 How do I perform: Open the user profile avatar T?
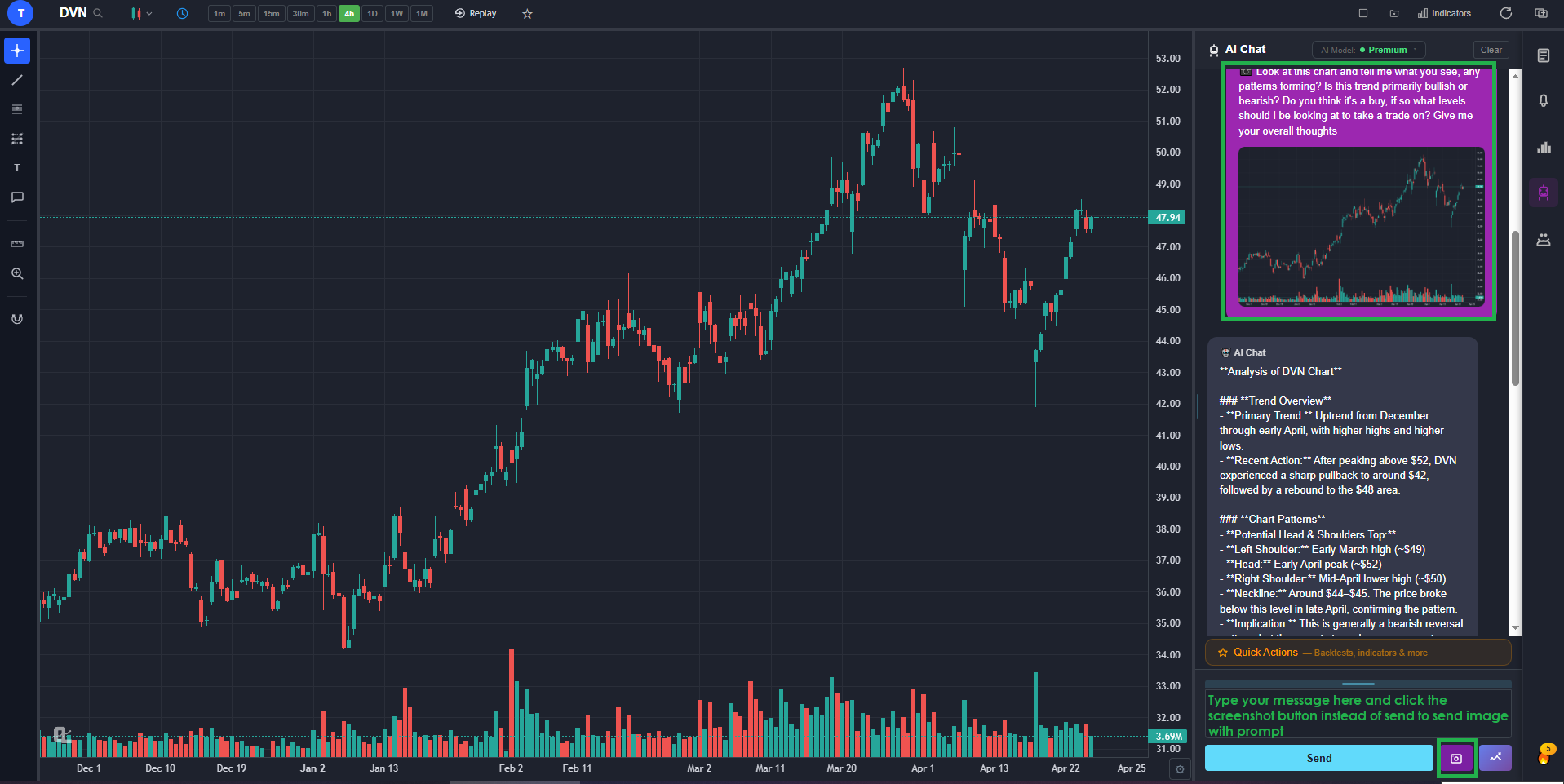pyautogui.click(x=20, y=13)
